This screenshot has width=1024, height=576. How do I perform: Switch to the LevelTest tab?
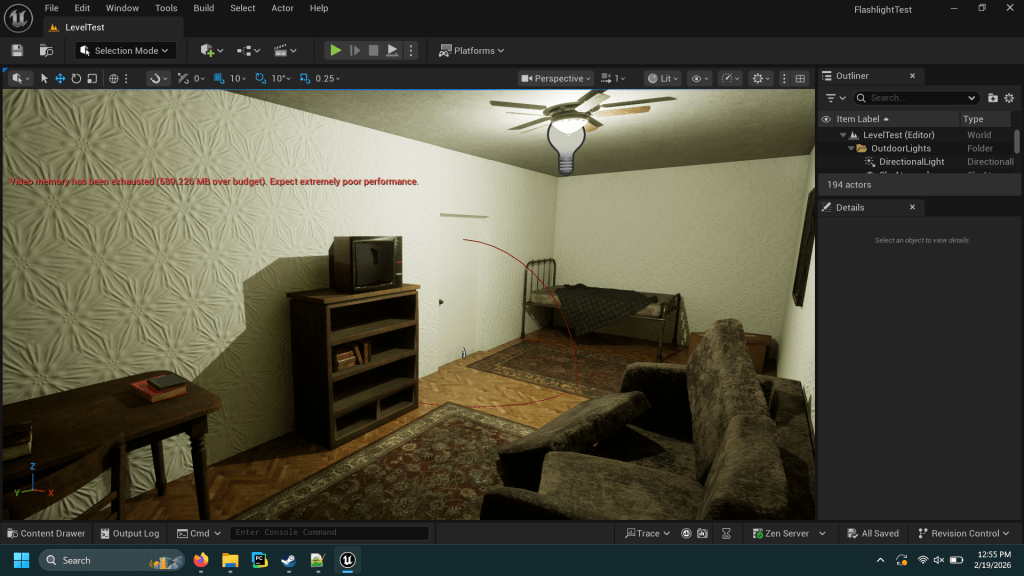(84, 27)
